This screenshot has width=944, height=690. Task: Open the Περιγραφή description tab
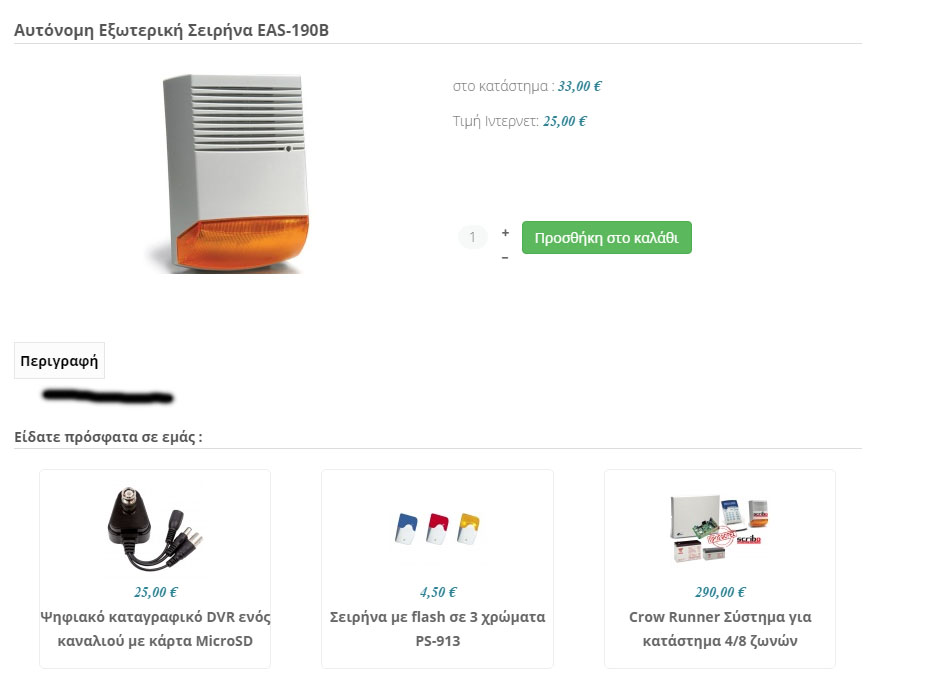coord(59,361)
